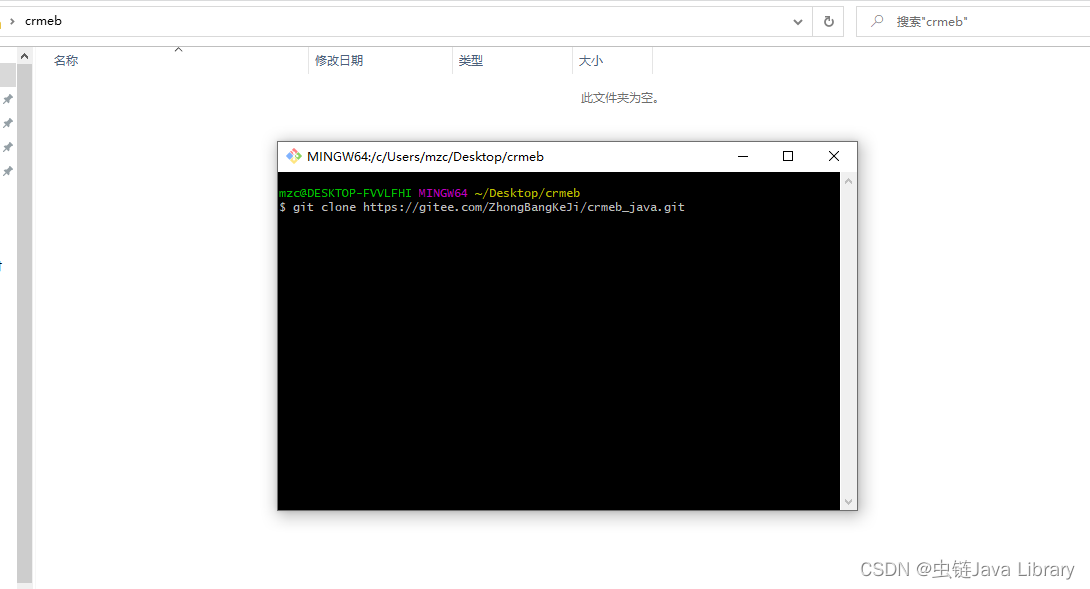Click the 此文件夹为空 message text
The height and width of the screenshot is (589, 1090).
point(619,98)
